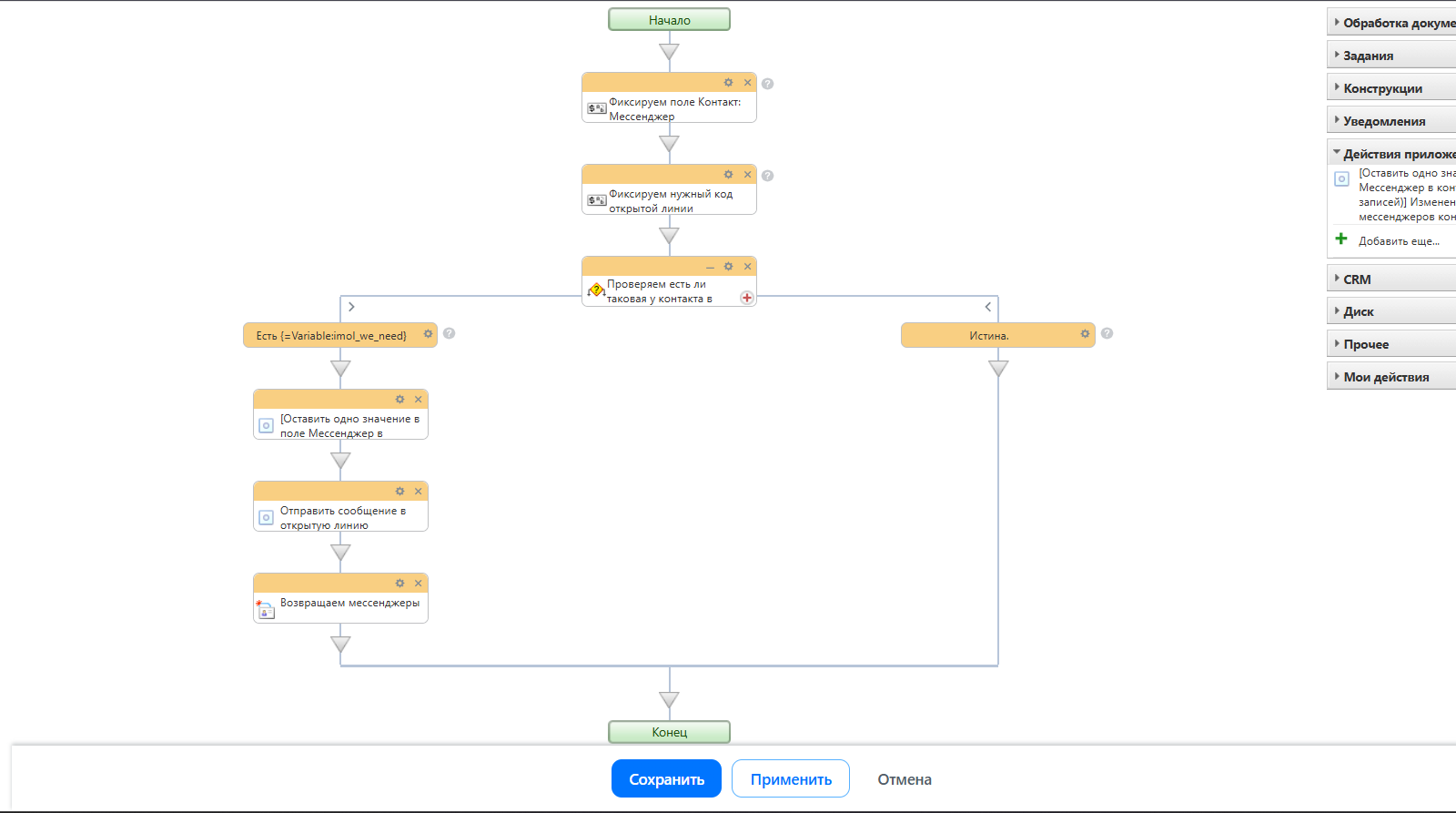This screenshot has height=813, width=1456.
Task: Delete the 'Фиксируем нужный код' block
Action: point(748,175)
